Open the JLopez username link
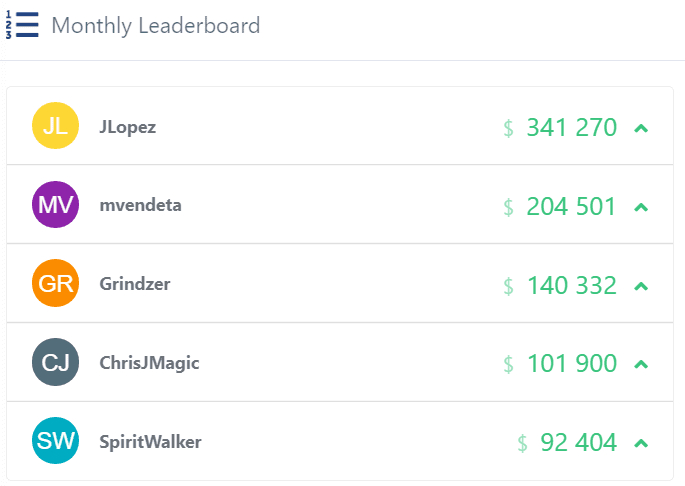Viewport: 685px width, 486px height. point(128,127)
